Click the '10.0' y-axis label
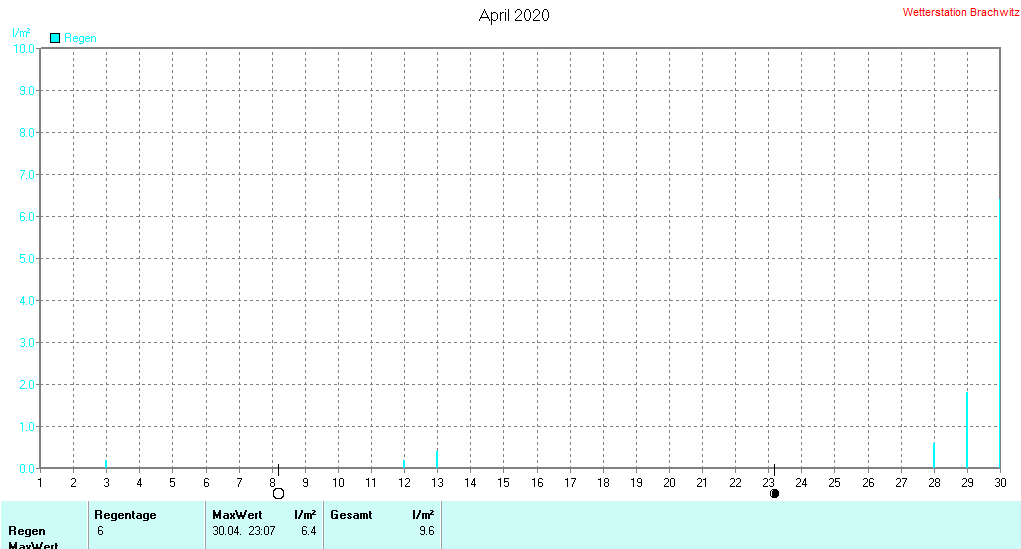1021x549 pixels. 23,49
